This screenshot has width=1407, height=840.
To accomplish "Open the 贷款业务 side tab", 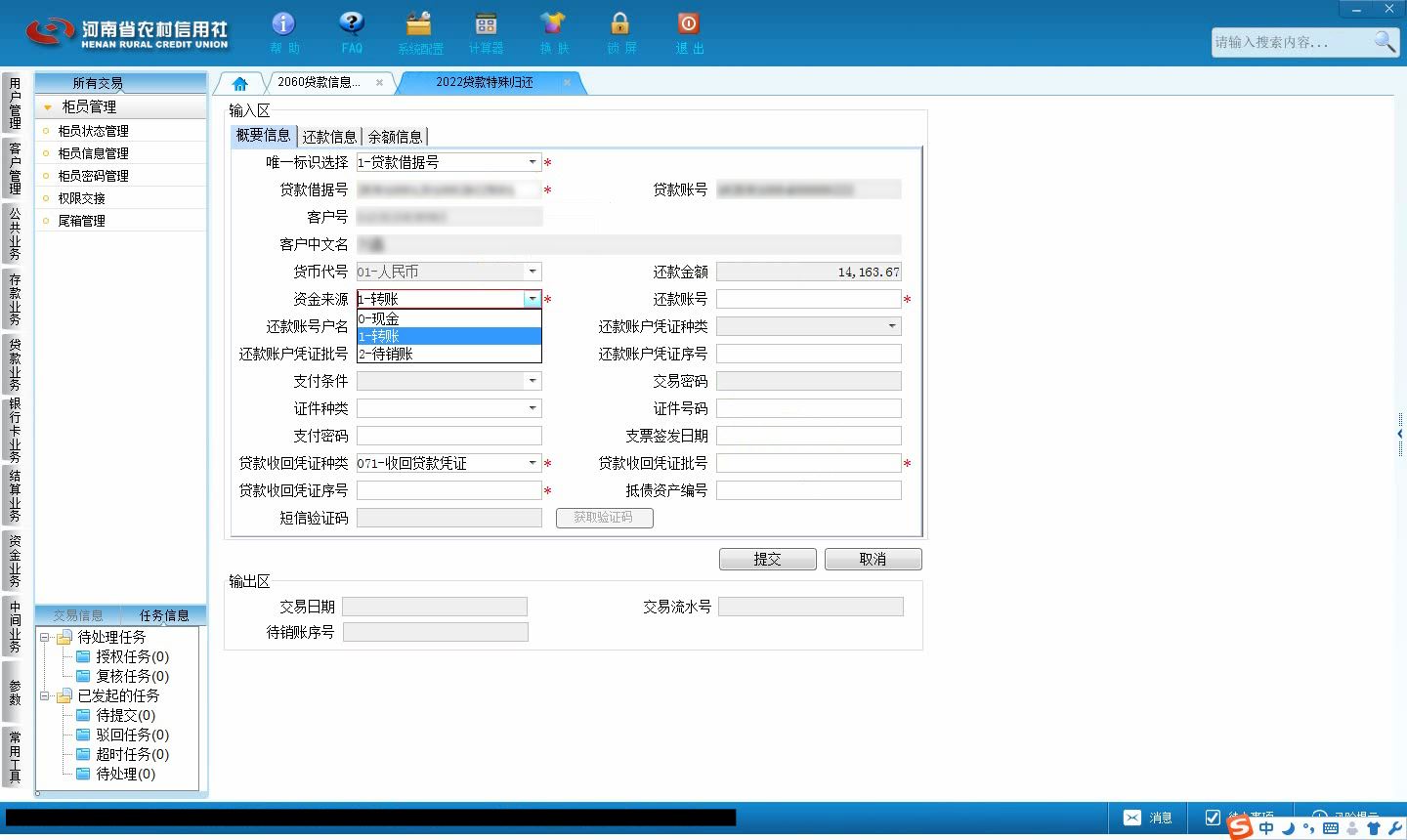I will [15, 364].
